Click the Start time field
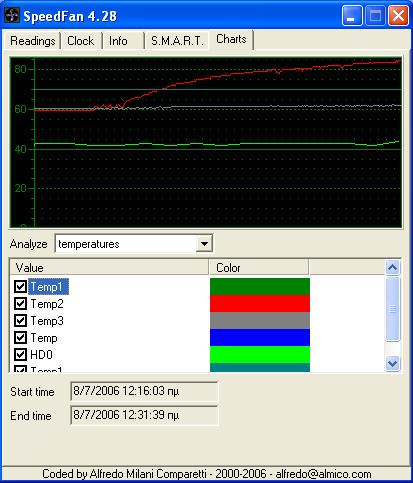Viewport: 413px width, 483px height. coord(144,391)
